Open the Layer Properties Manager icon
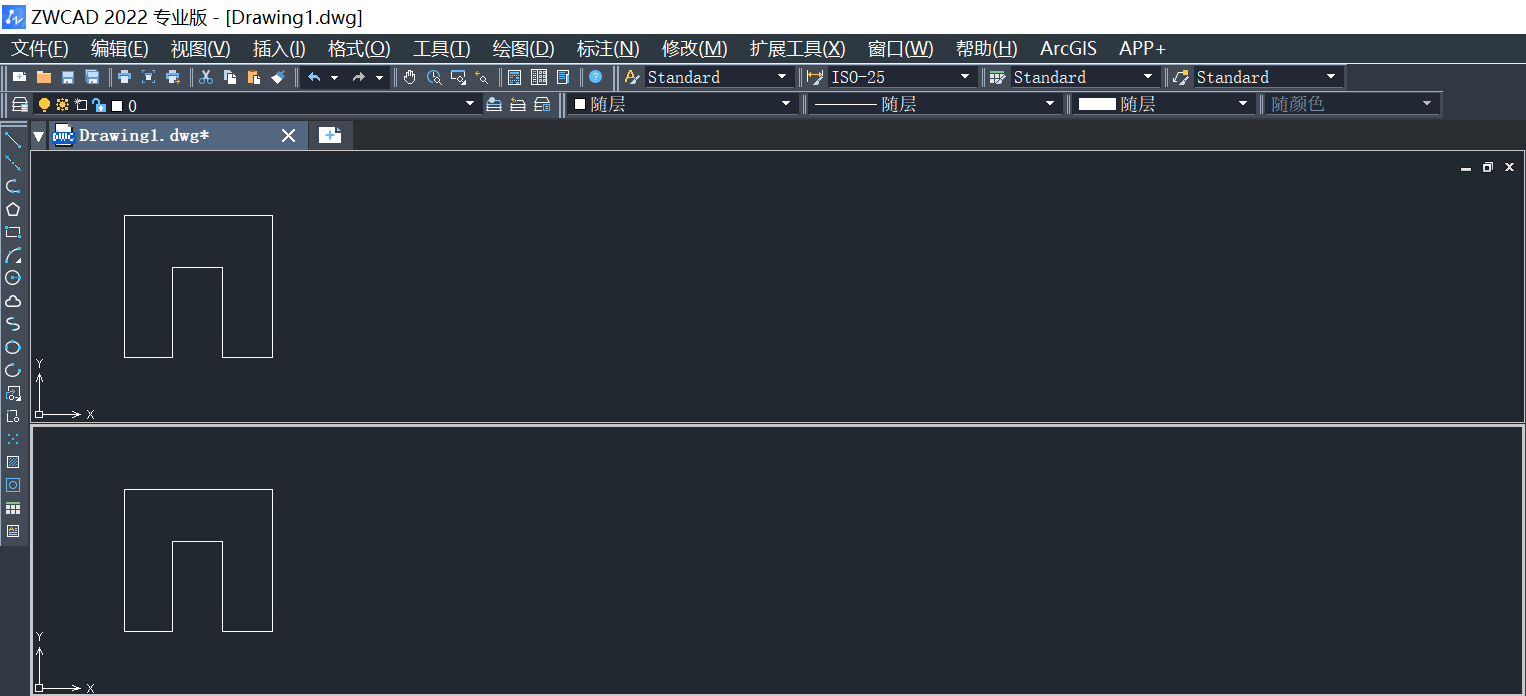This screenshot has width=1526, height=696. (19, 104)
